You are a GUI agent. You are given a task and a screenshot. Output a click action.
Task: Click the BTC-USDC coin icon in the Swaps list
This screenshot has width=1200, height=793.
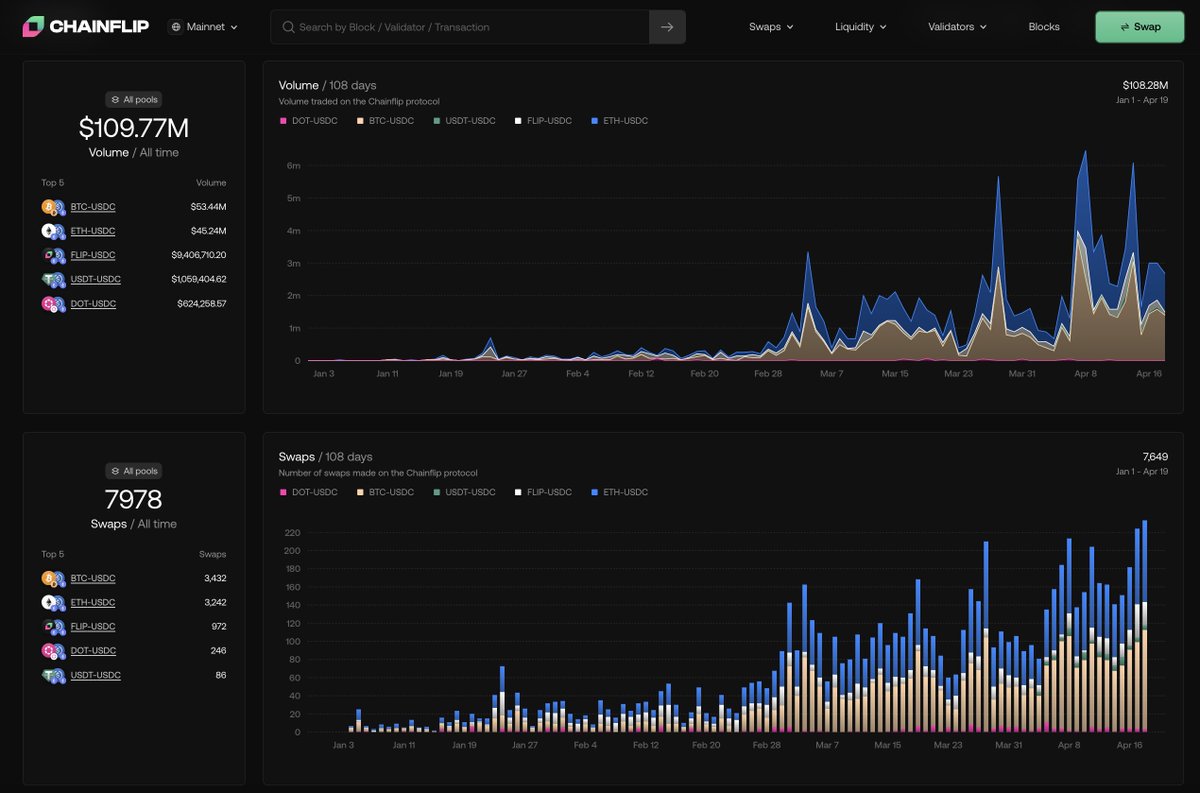pyautogui.click(x=53, y=578)
